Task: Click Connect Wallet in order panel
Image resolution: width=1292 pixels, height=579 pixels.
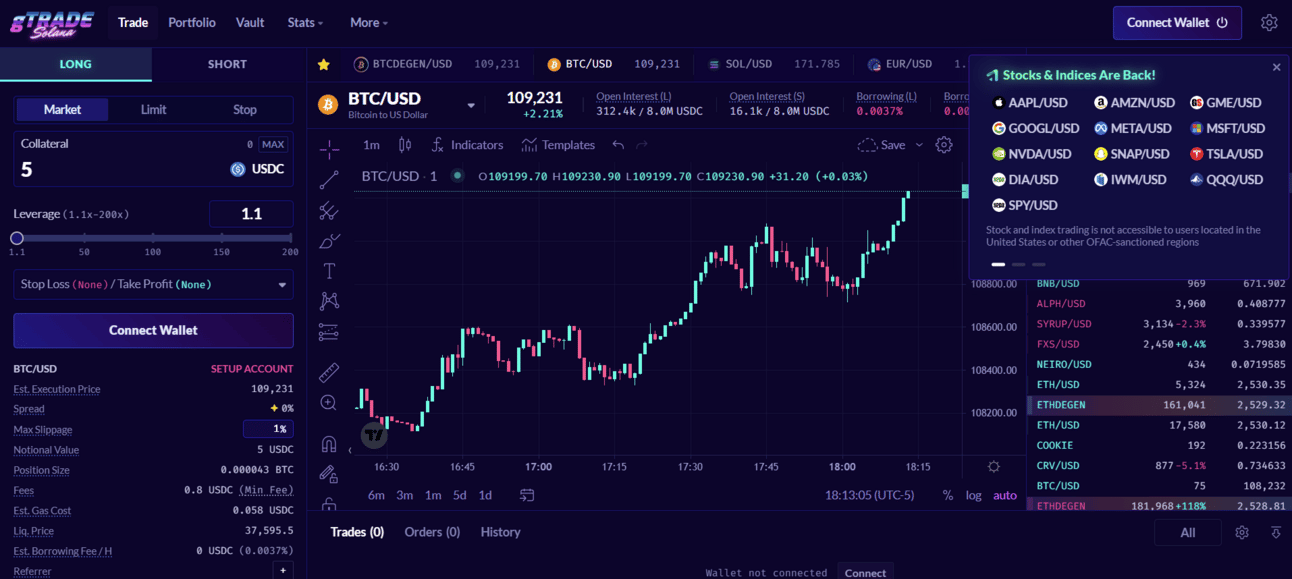Action: 153,330
